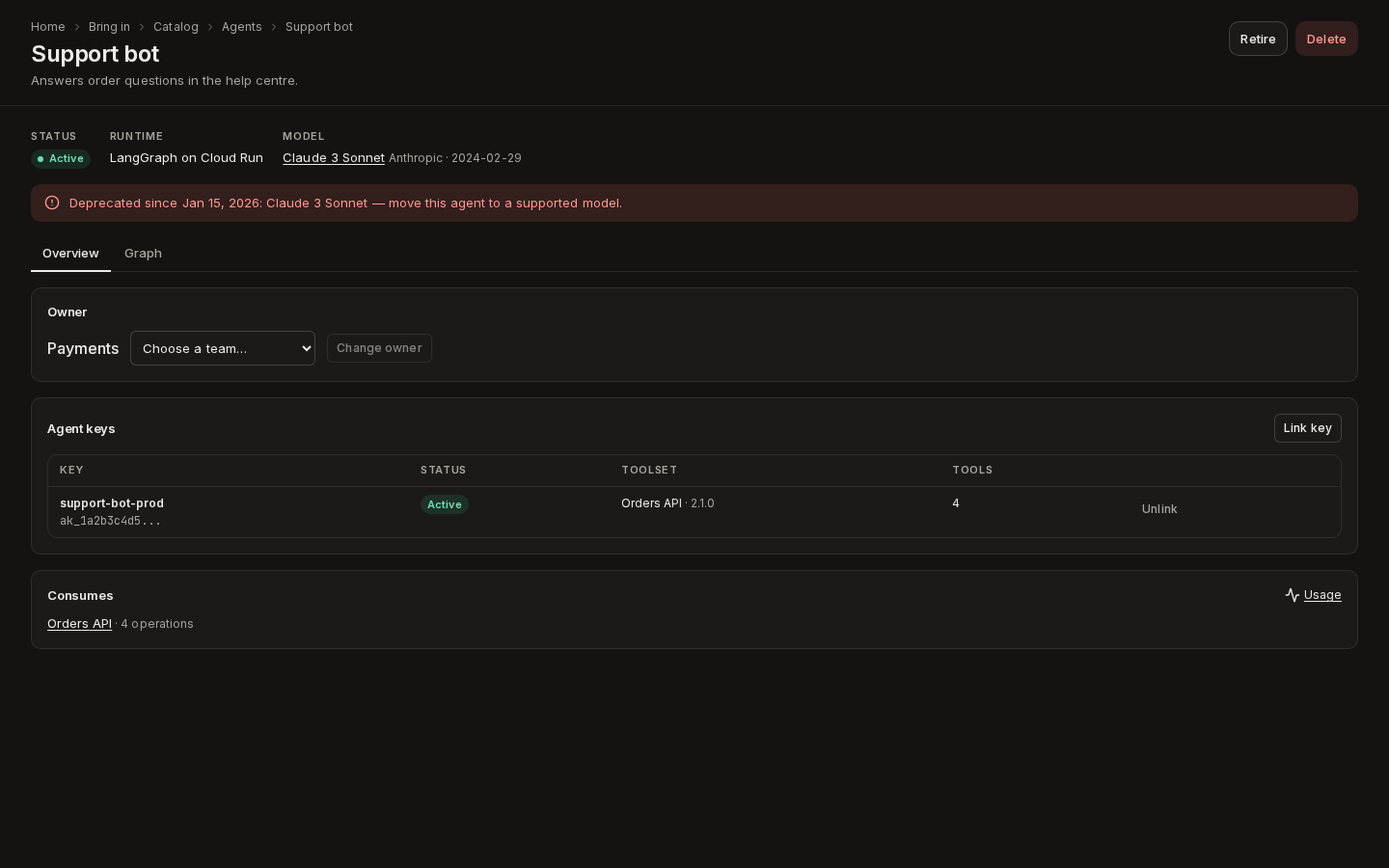The height and width of the screenshot is (868, 1389).
Task: Navigate to Agents breadcrumb
Action: (242, 27)
